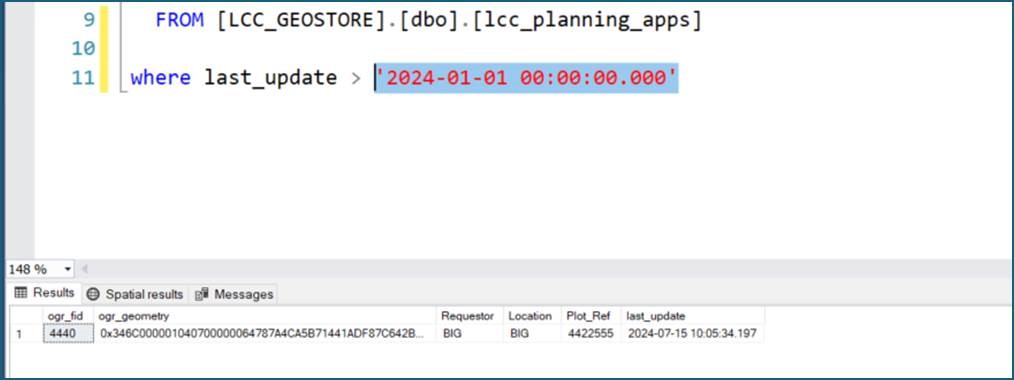This screenshot has height=380, width=1014.
Task: Select the ogr_geometry column header
Action: 265,316
